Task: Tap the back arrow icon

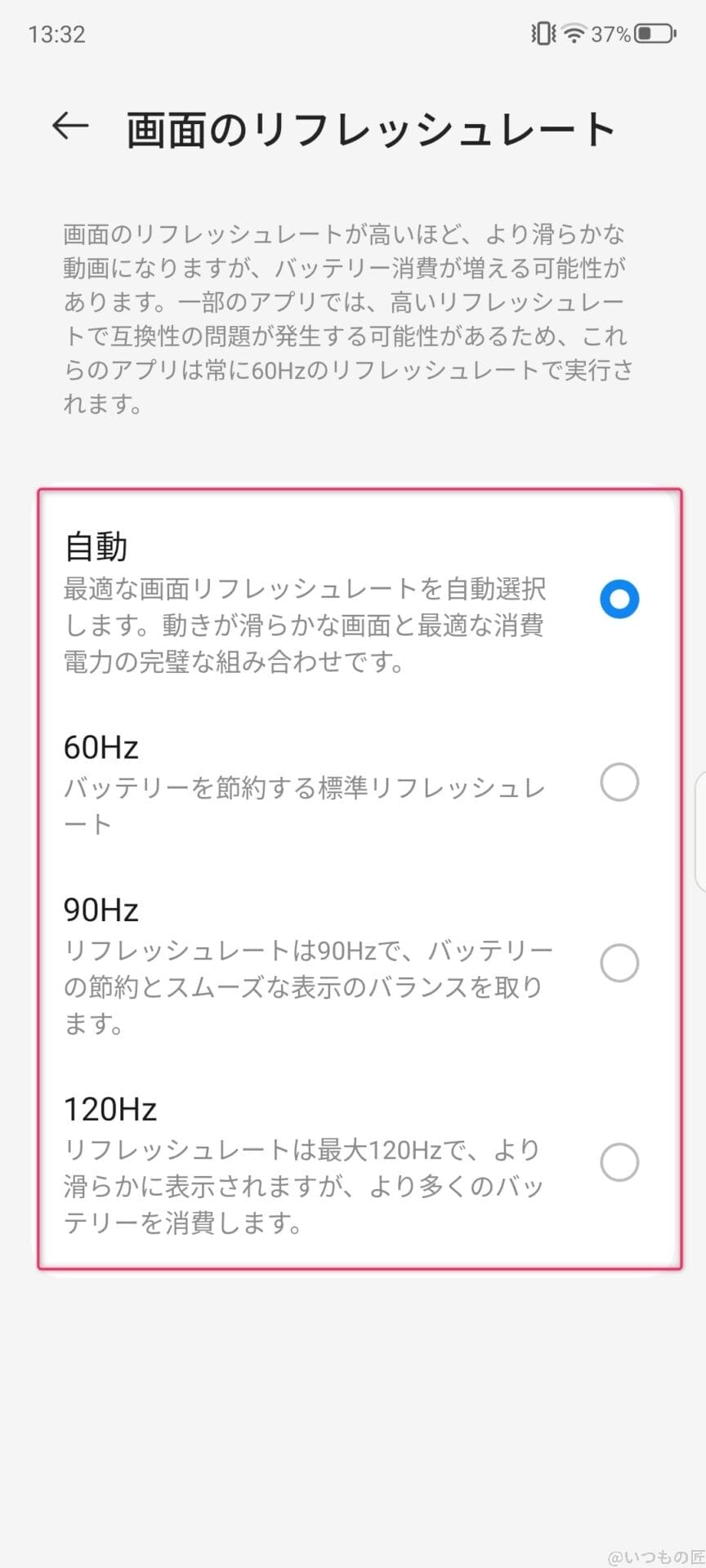Action: tap(70, 126)
